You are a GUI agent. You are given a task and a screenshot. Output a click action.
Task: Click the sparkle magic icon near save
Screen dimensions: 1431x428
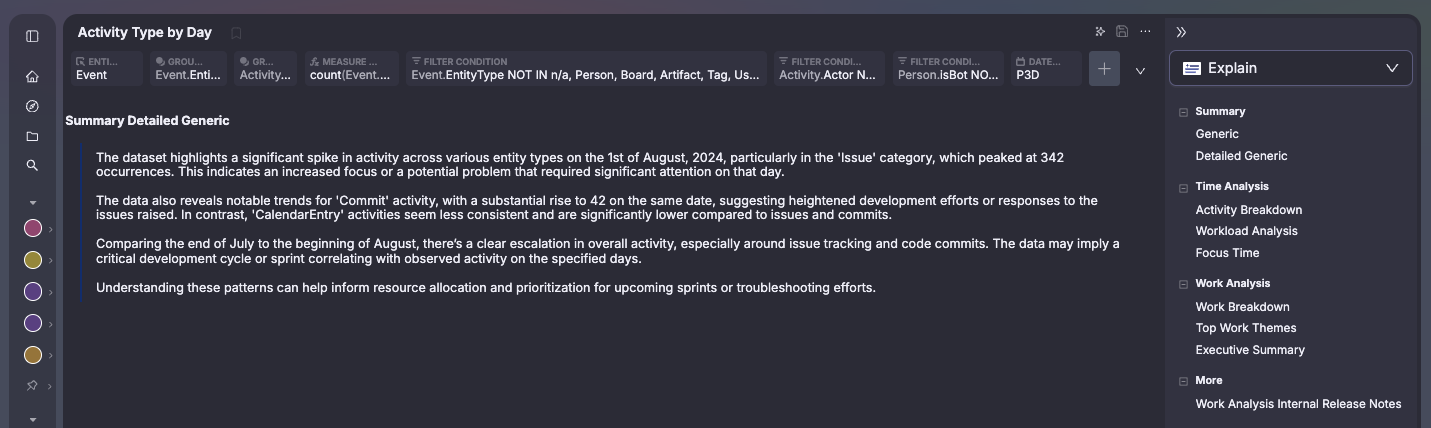(x=1100, y=32)
